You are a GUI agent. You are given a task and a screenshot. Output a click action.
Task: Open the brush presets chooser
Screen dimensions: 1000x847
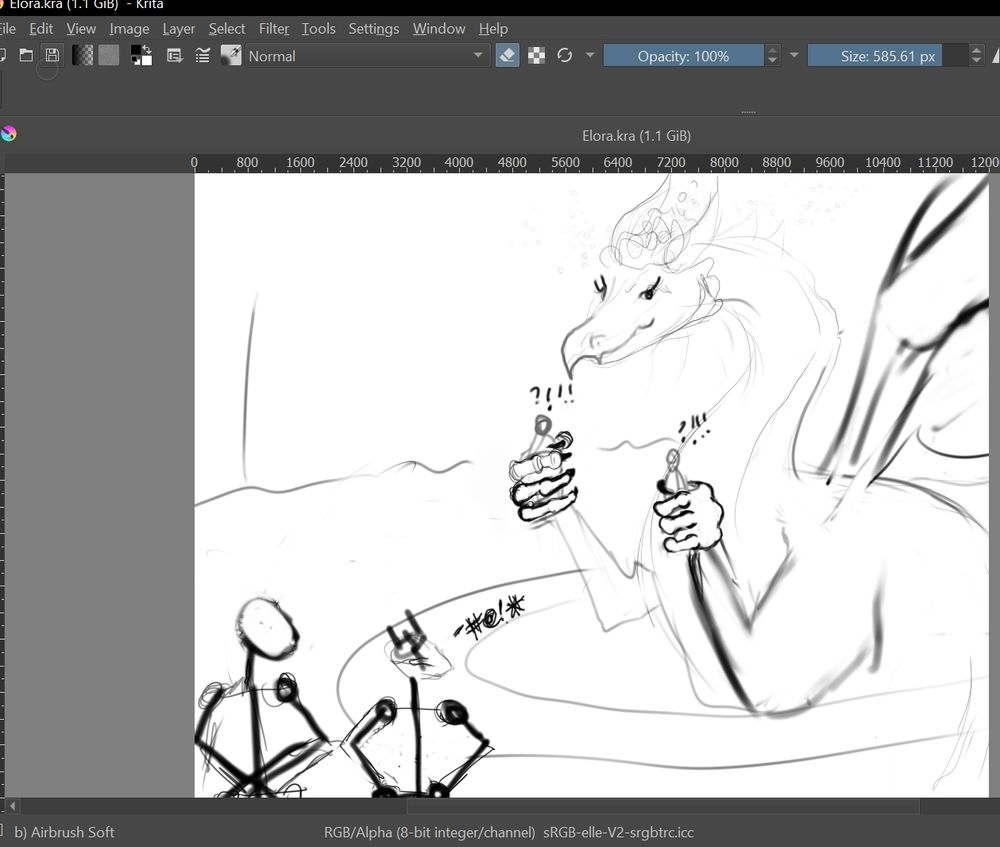click(202, 55)
